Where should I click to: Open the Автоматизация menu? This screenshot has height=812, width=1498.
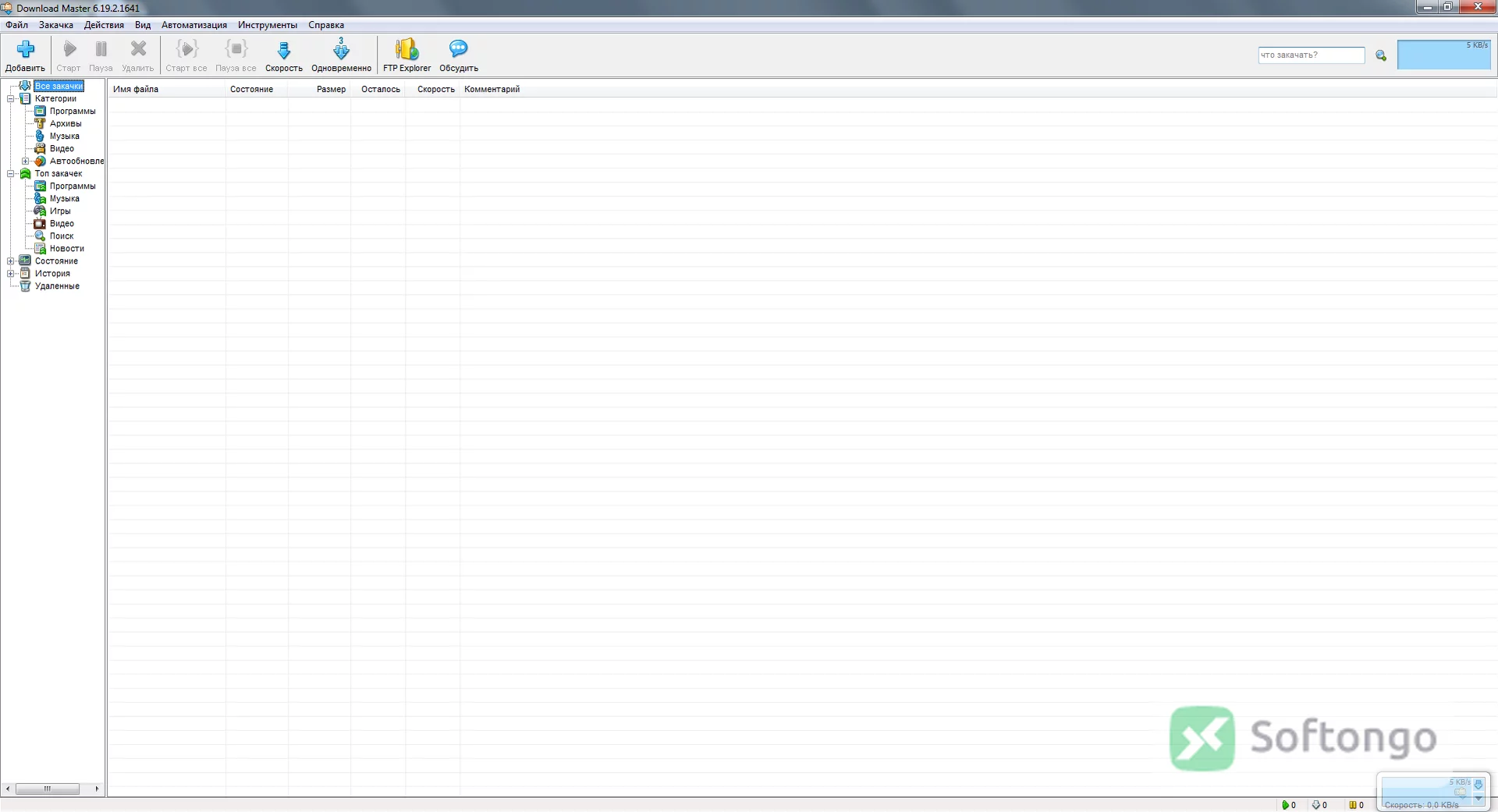pyautogui.click(x=194, y=25)
